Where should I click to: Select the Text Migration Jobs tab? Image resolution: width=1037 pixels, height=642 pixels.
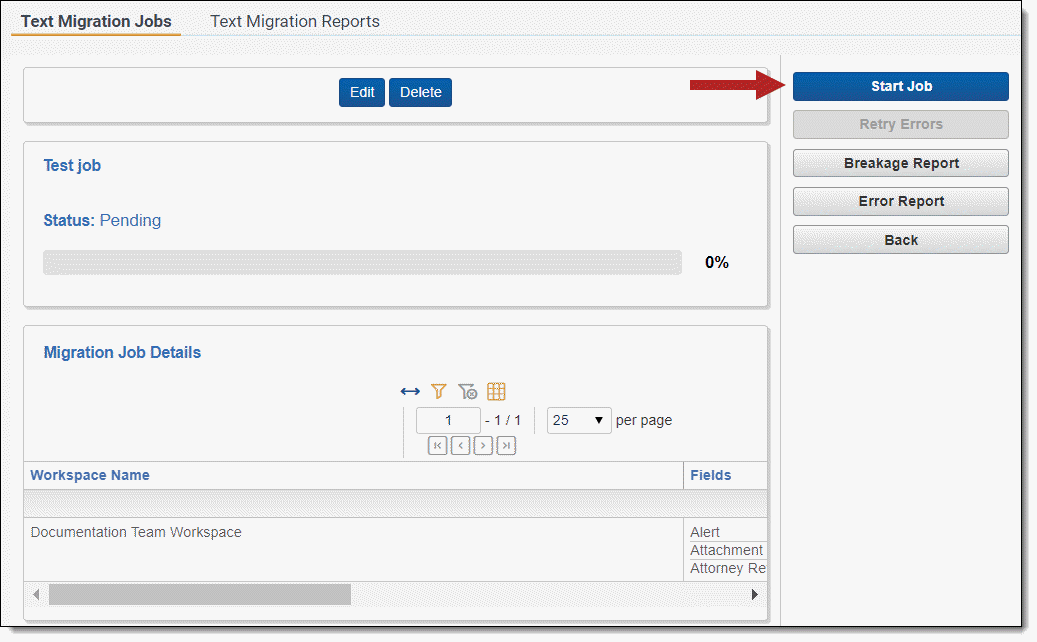(96, 21)
